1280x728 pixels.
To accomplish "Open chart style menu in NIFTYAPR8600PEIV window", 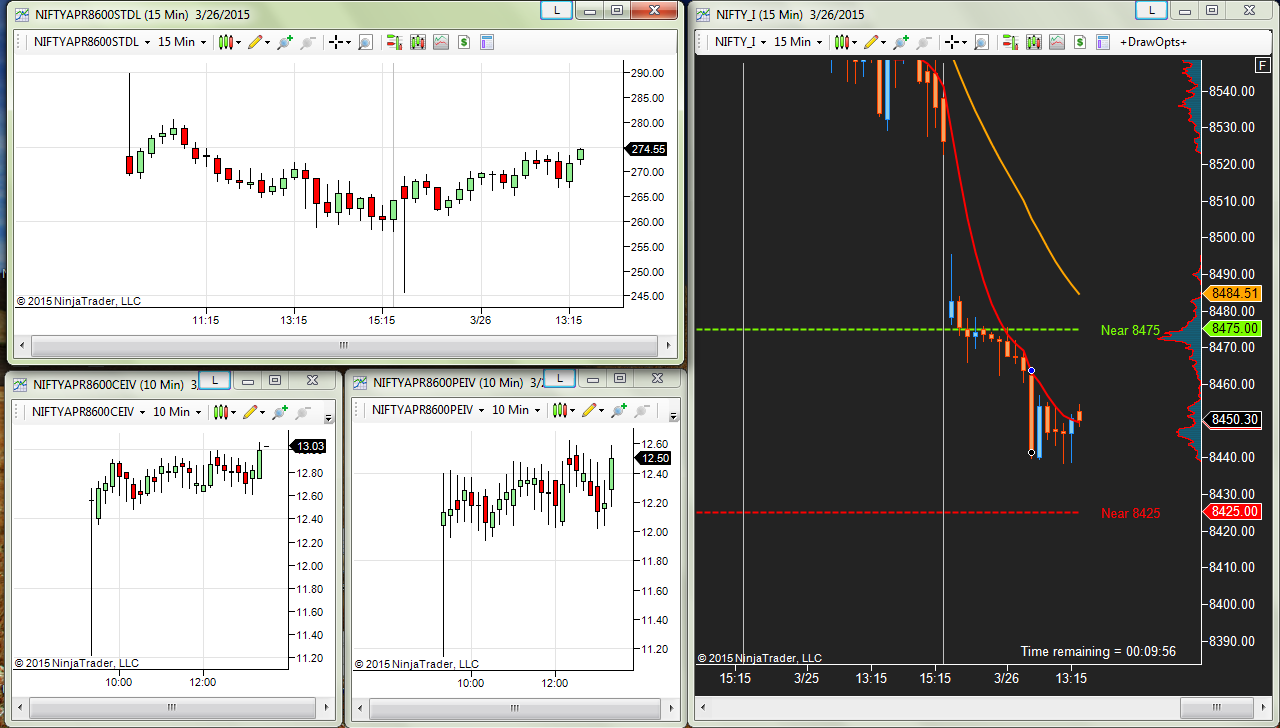I will pyautogui.click(x=563, y=410).
